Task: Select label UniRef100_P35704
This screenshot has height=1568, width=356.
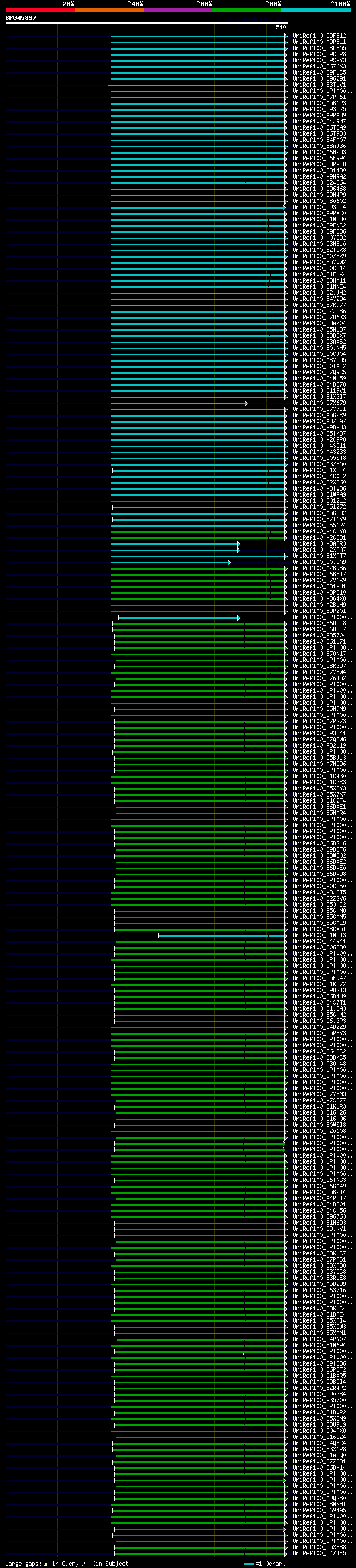Action: click(x=319, y=635)
